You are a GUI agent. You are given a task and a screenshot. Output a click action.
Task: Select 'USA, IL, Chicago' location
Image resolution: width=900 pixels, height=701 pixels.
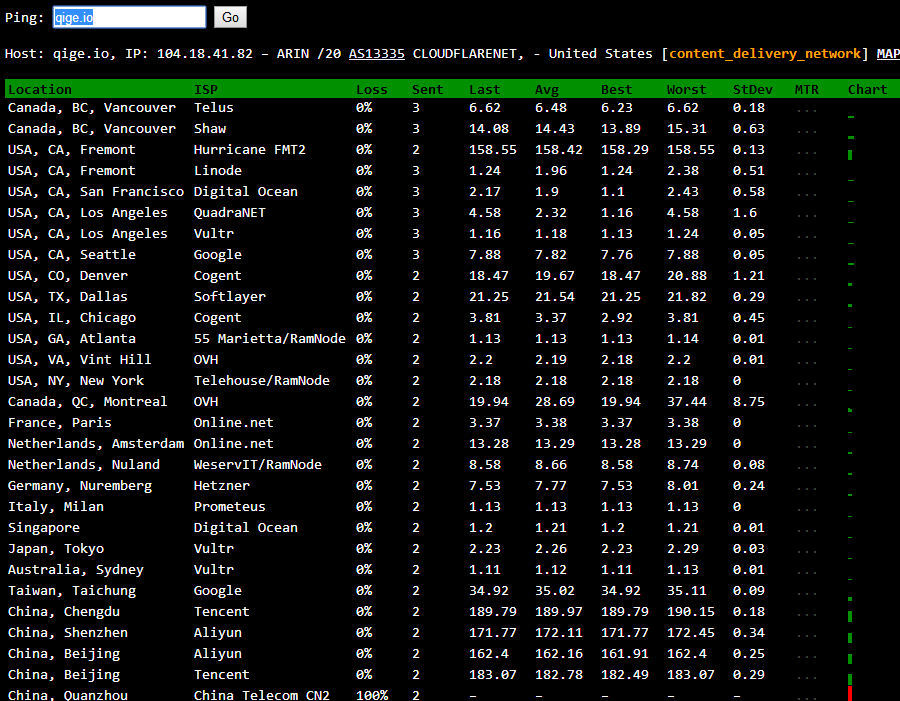point(72,317)
